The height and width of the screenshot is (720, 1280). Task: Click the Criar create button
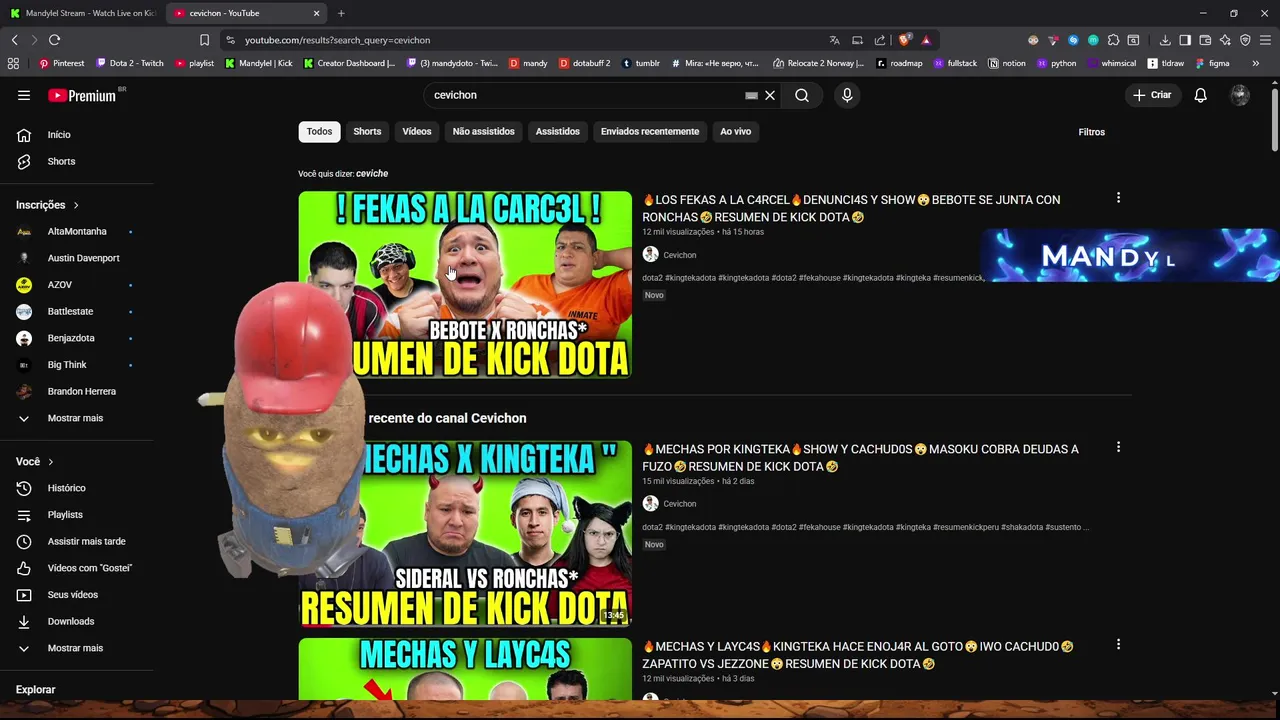coord(1152,95)
